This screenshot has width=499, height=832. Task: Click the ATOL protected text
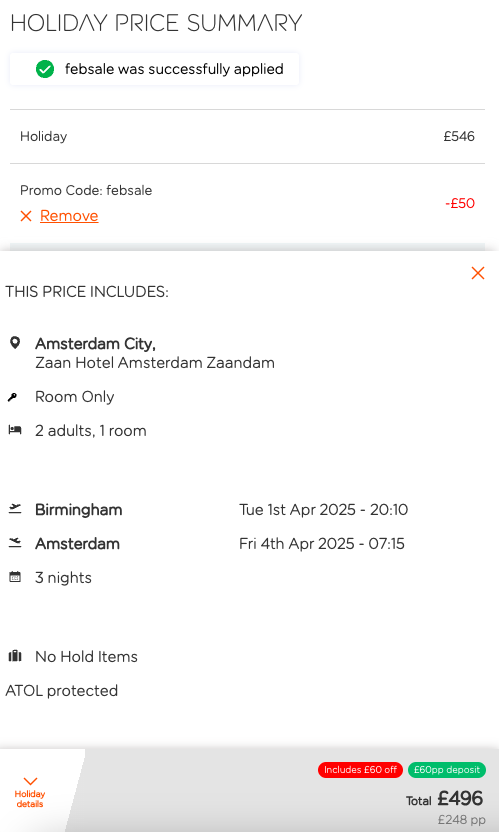(x=62, y=691)
